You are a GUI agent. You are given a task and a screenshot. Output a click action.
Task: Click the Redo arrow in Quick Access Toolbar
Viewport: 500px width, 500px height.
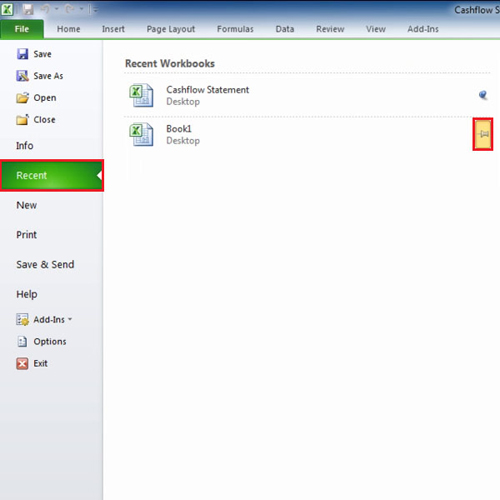pyautogui.click(x=70, y=9)
